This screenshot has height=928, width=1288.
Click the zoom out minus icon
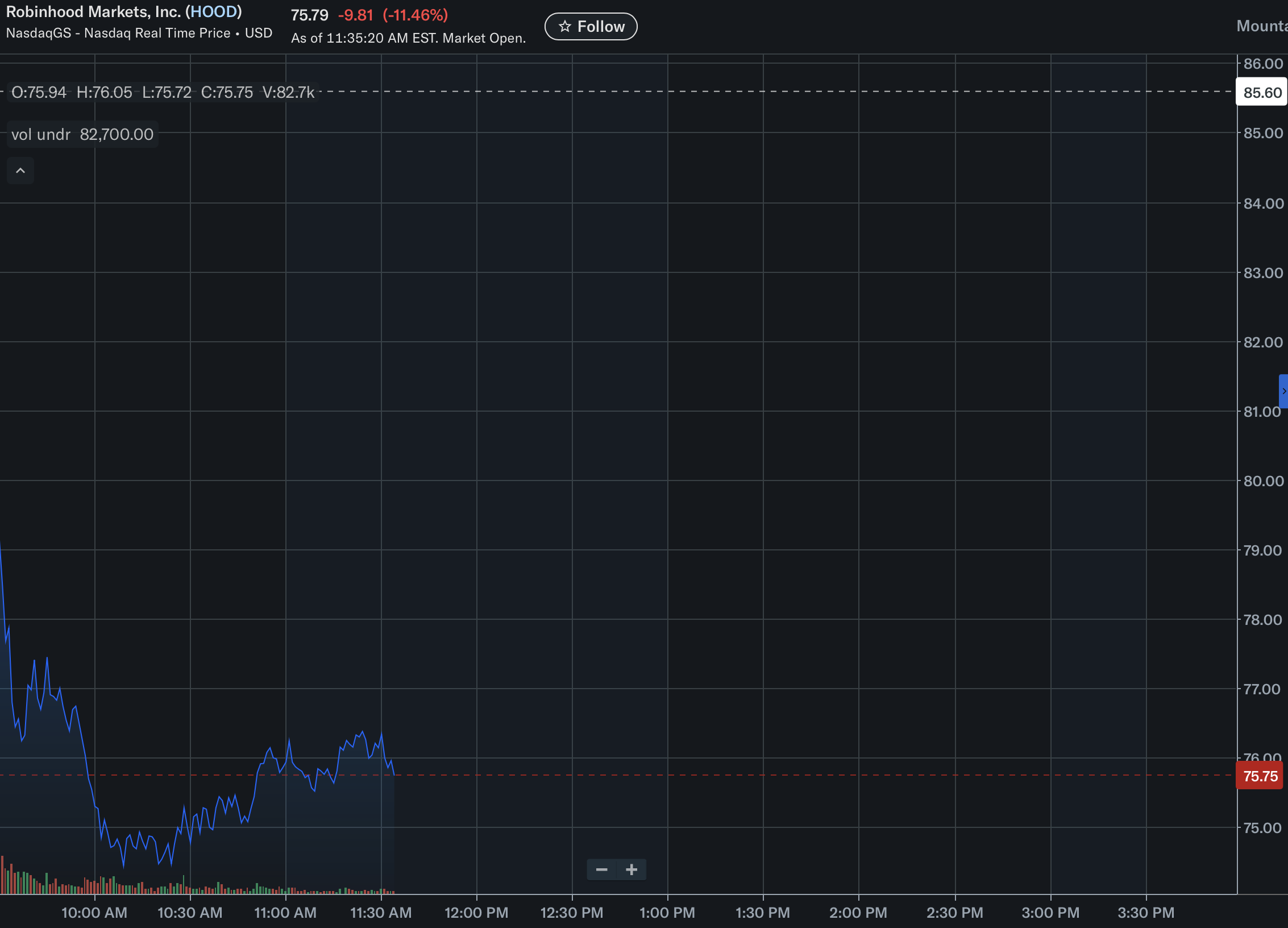(x=601, y=869)
